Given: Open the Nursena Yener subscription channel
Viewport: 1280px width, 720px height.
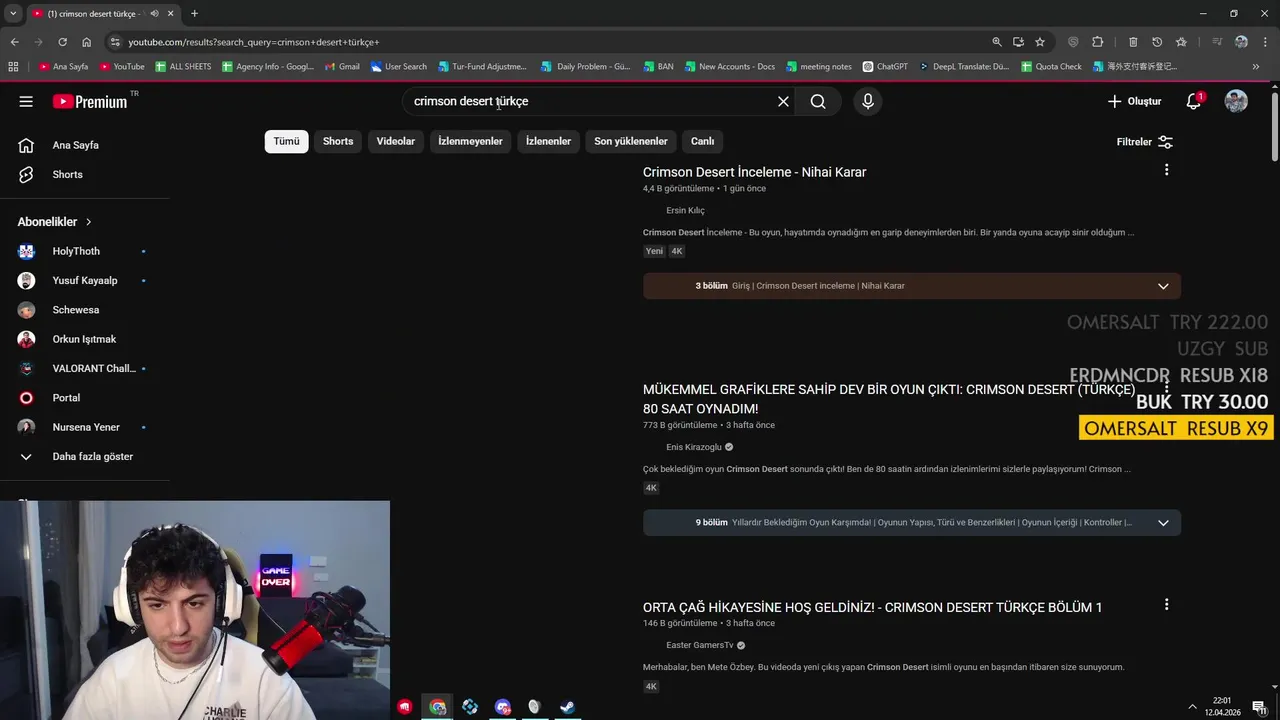Looking at the screenshot, I should (x=85, y=427).
